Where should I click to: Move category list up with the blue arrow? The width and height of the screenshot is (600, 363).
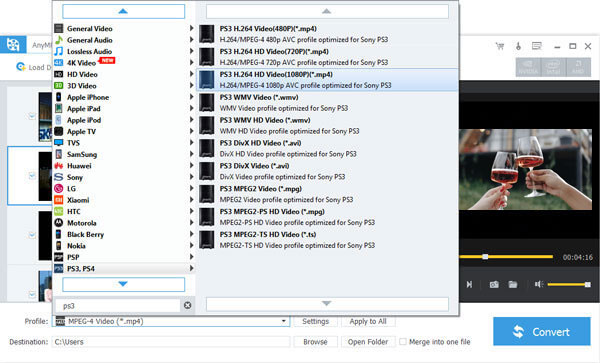[x=123, y=11]
